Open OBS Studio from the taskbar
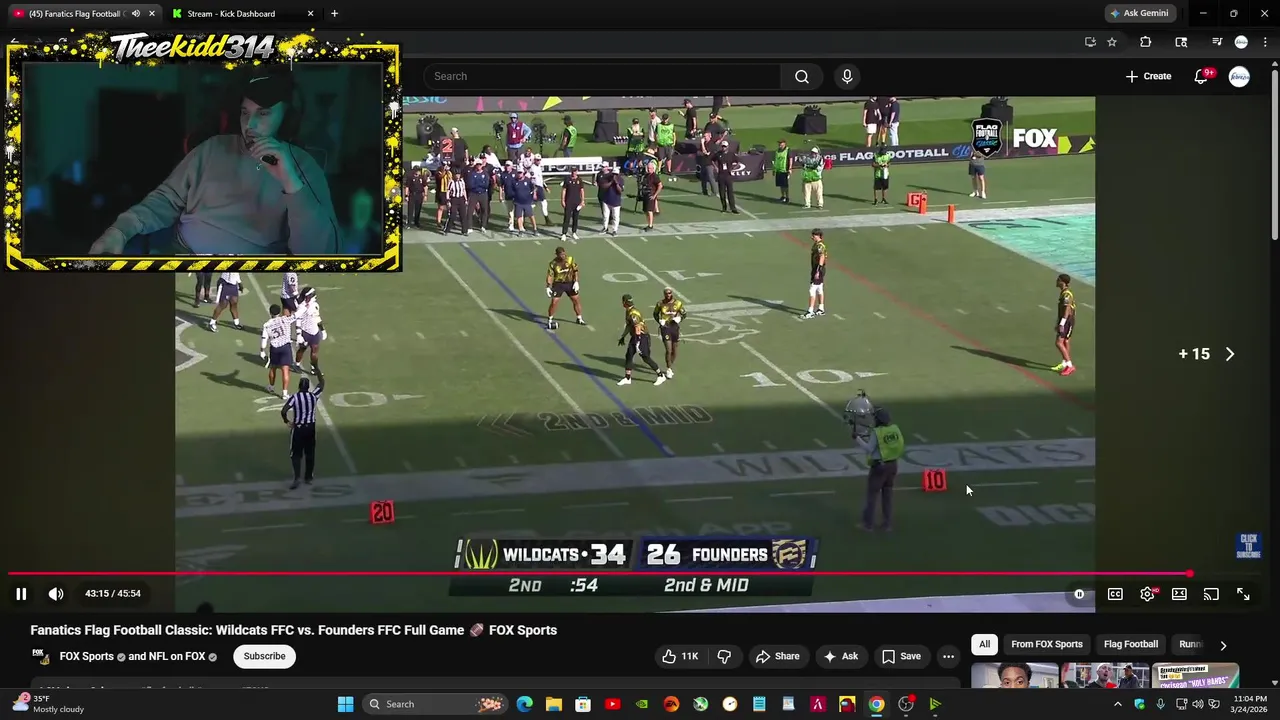Image resolution: width=1280 pixels, height=720 pixels. pyautogui.click(x=906, y=704)
